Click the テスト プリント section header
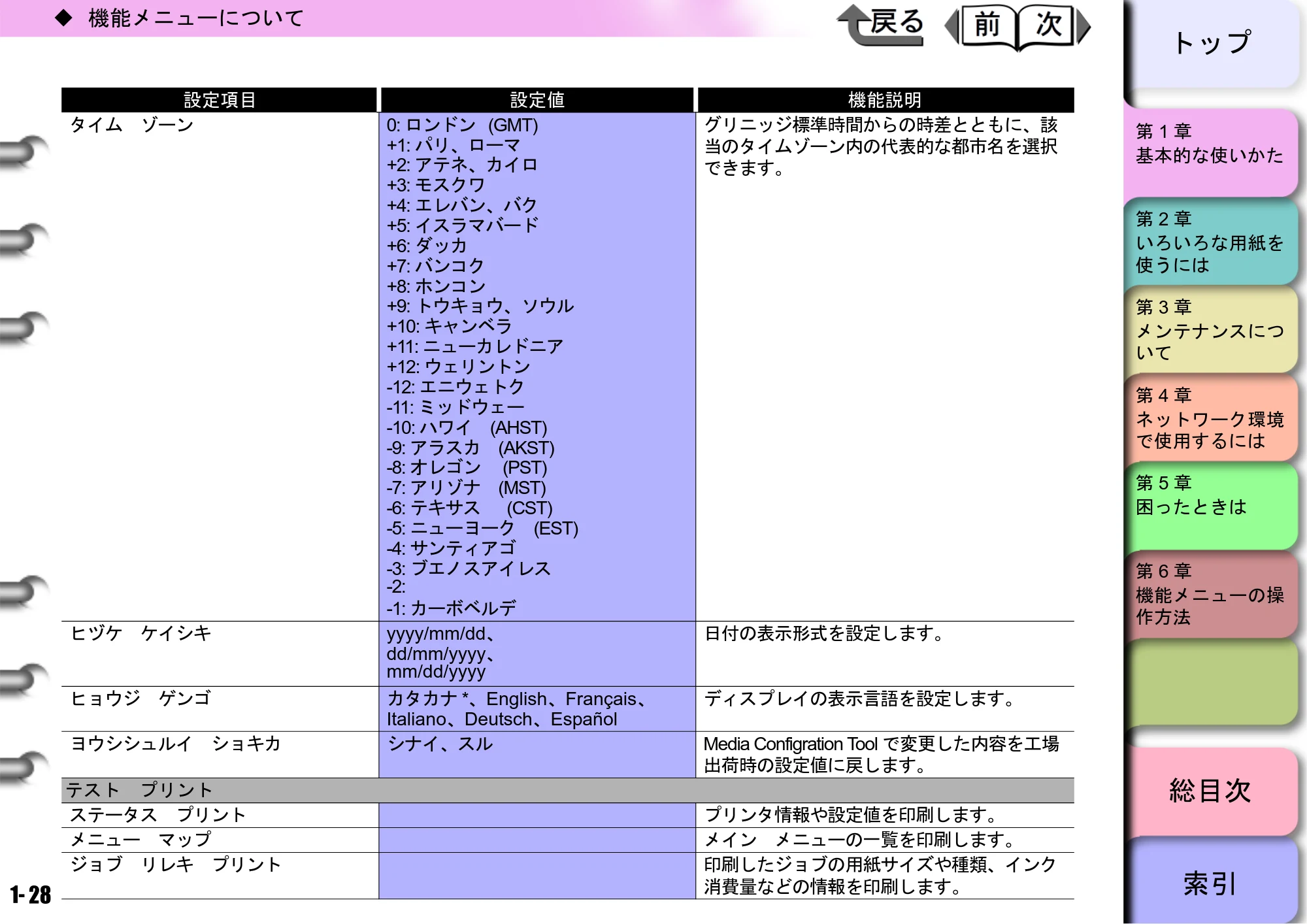The image size is (1307, 924). [x=568, y=790]
